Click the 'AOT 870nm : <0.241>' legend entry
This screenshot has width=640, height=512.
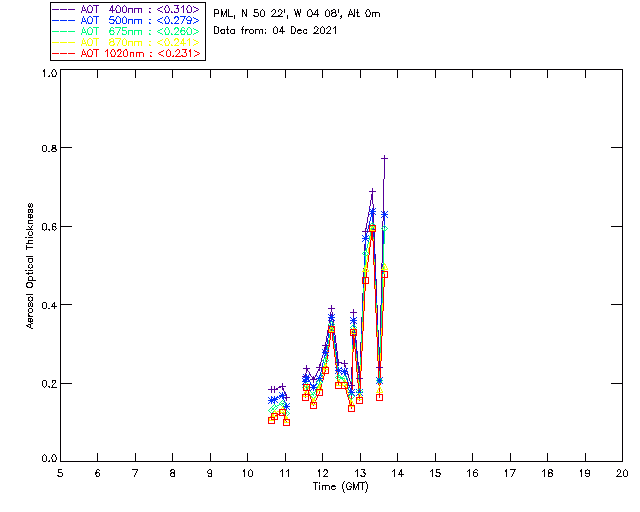point(127,42)
